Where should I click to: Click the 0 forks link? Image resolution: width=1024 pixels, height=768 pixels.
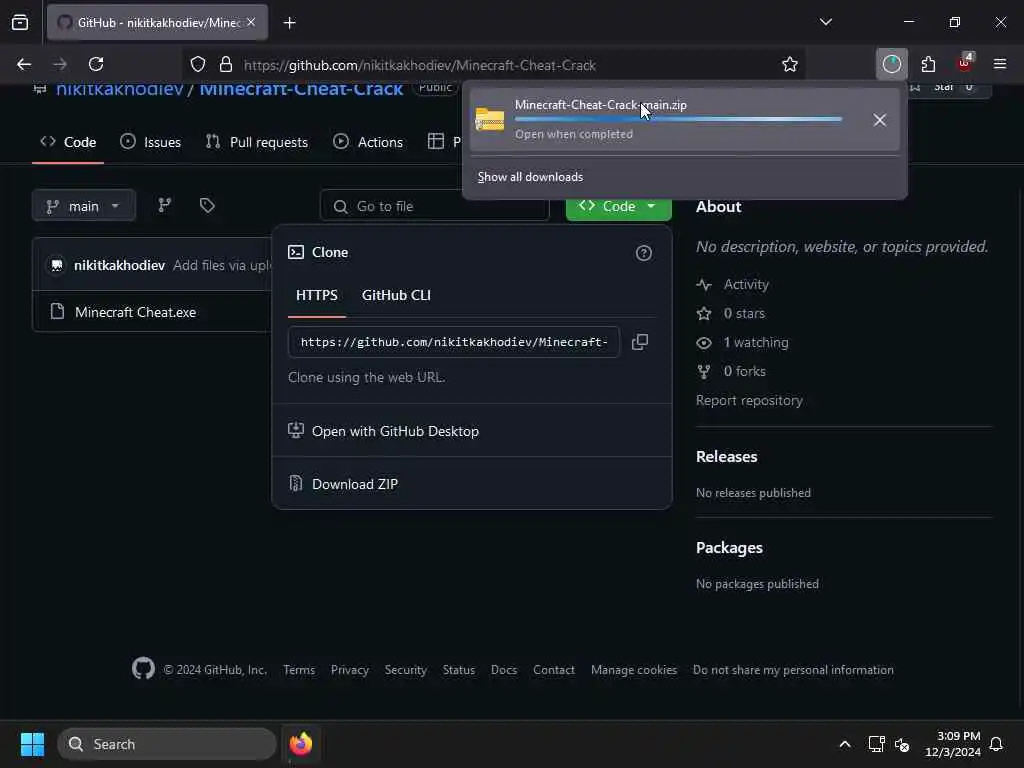pyautogui.click(x=744, y=371)
